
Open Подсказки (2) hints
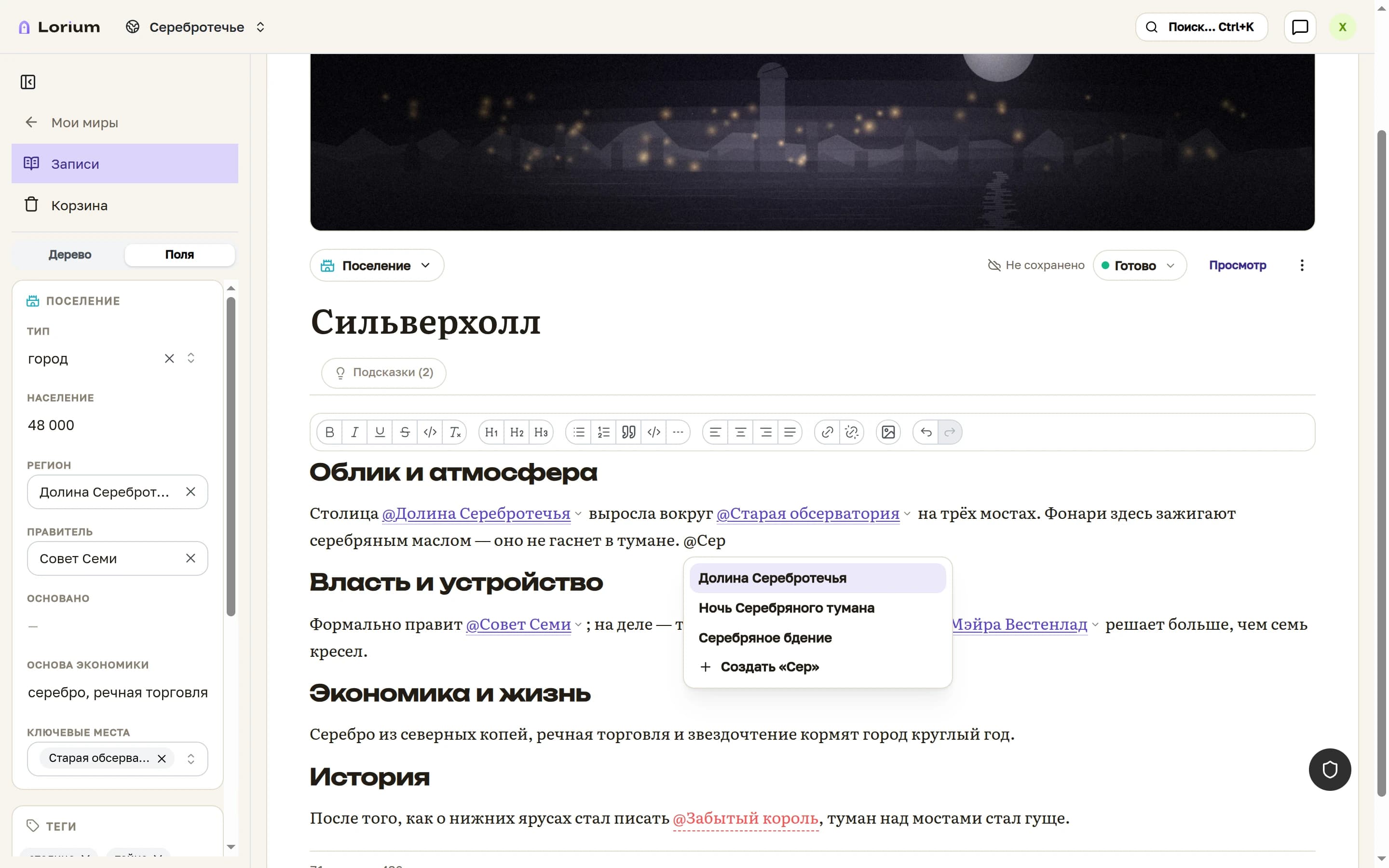383,373
